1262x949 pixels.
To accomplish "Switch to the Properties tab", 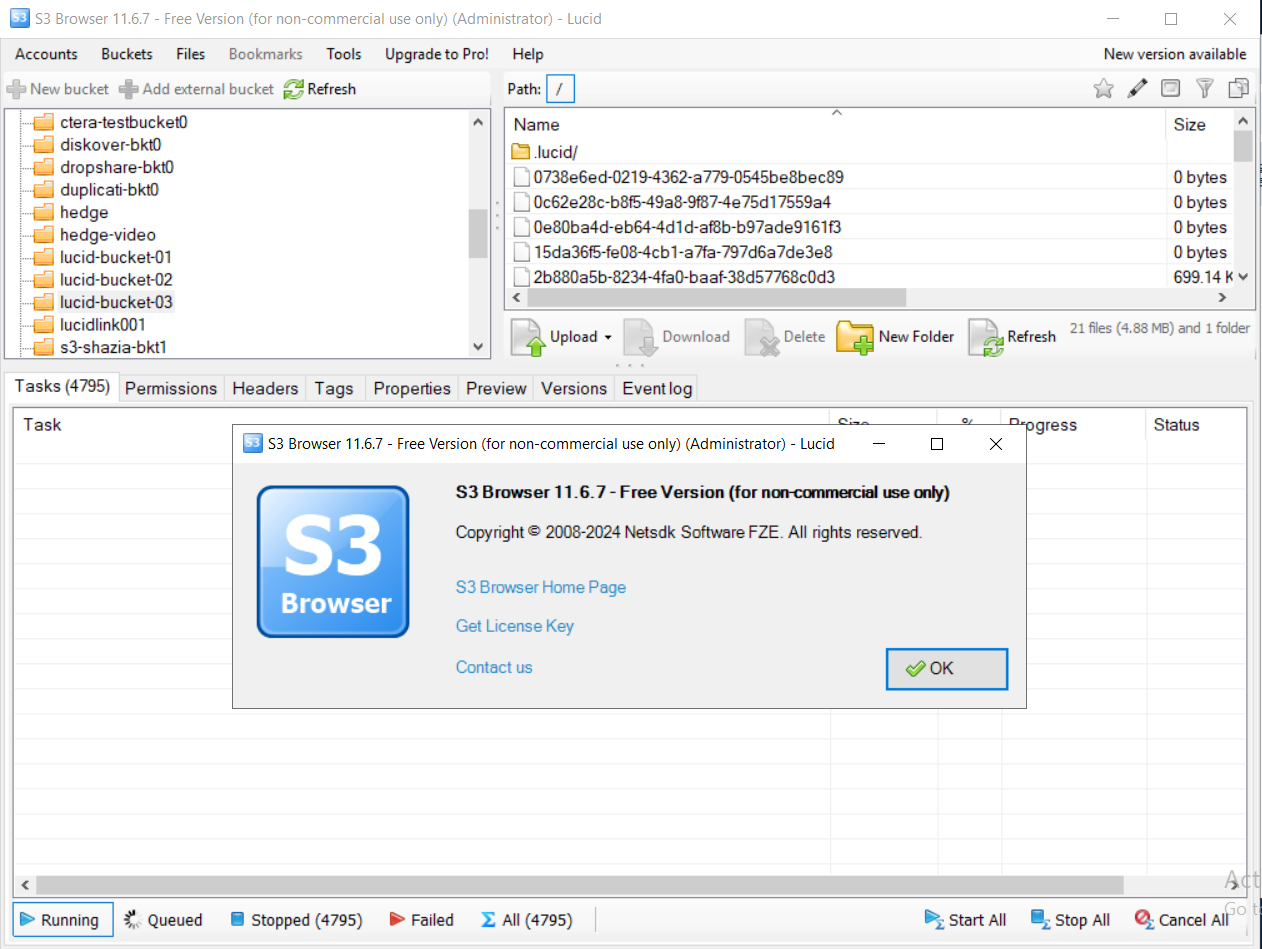I will point(412,388).
